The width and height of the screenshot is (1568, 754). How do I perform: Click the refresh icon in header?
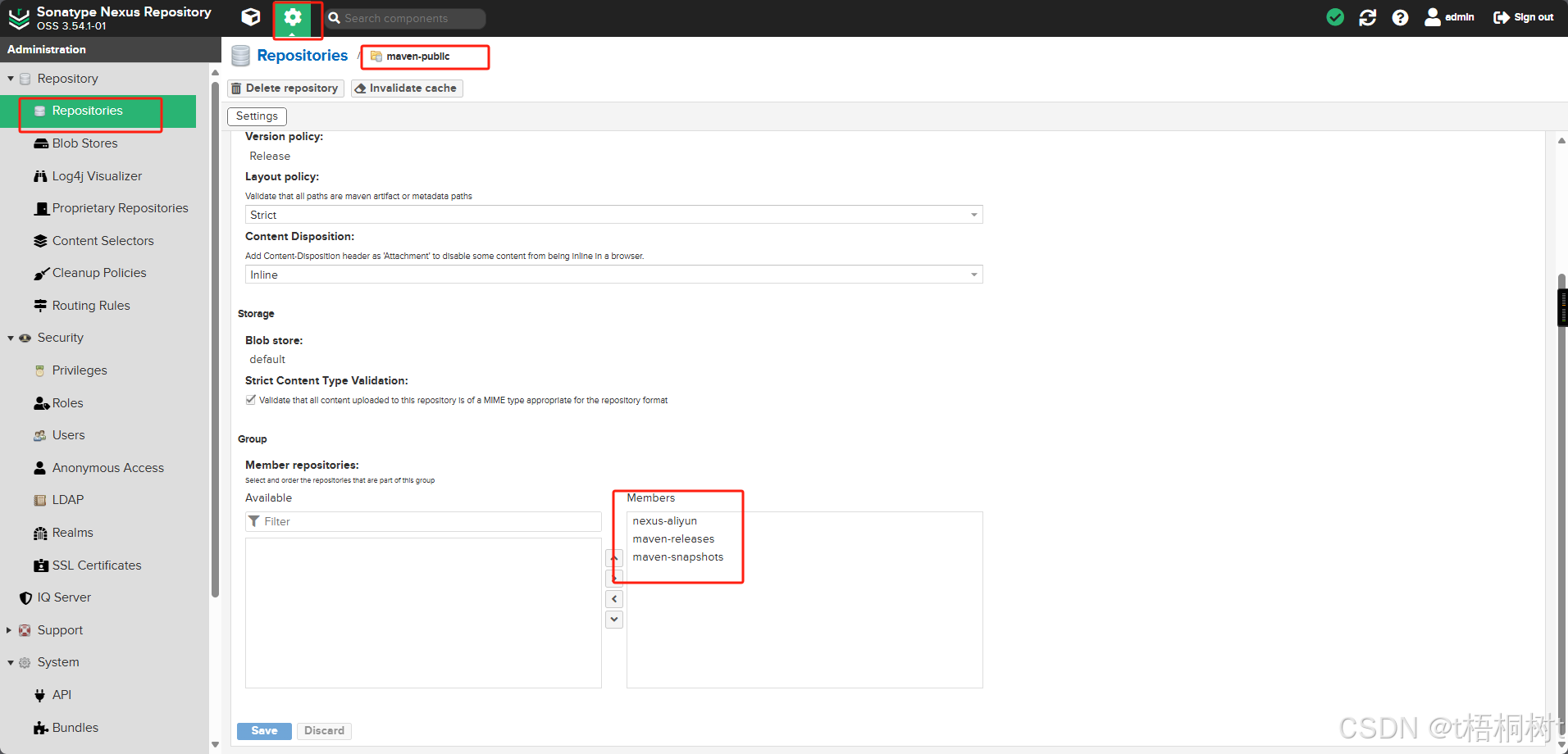pyautogui.click(x=1368, y=17)
